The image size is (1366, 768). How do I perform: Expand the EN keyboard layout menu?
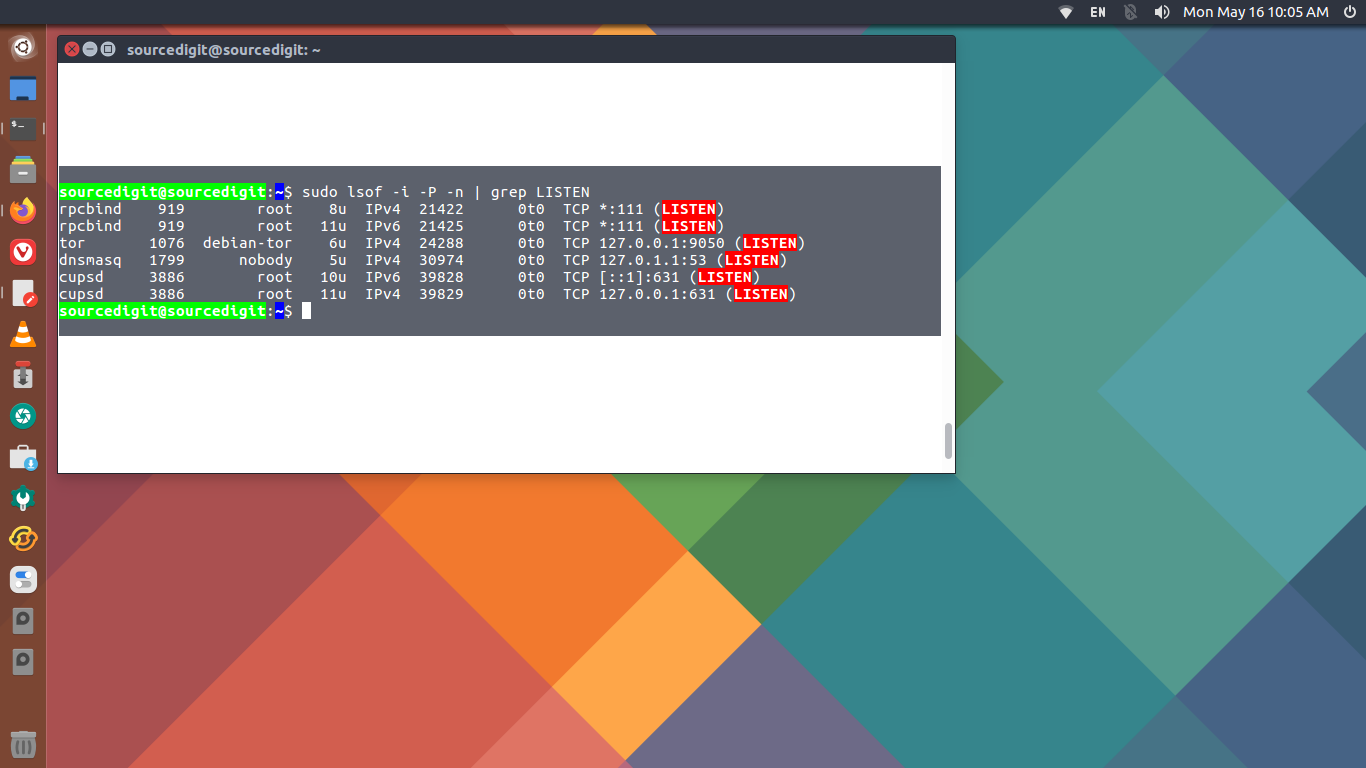(x=1098, y=12)
